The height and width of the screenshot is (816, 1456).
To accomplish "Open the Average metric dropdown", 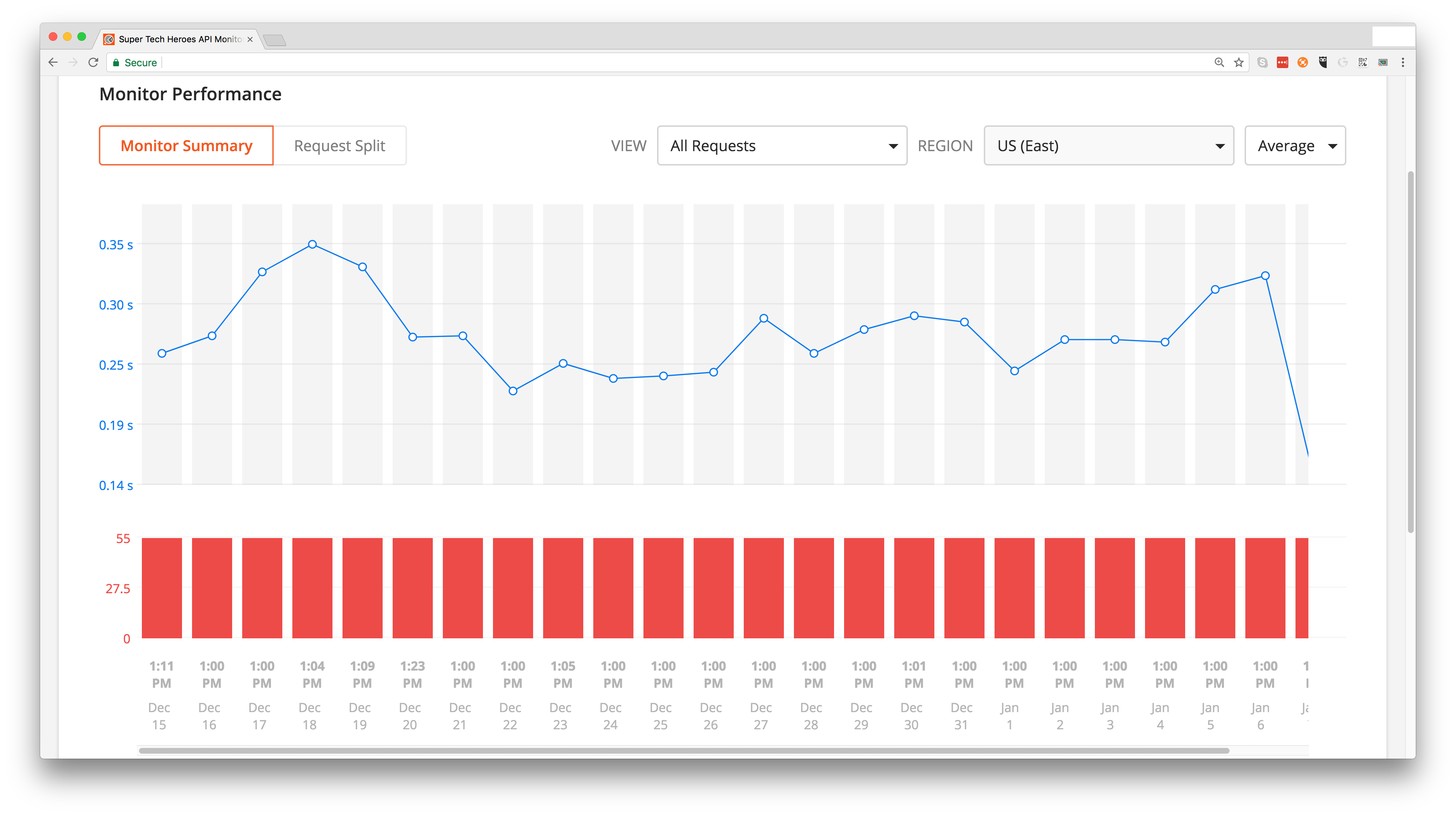I will pyautogui.click(x=1294, y=146).
